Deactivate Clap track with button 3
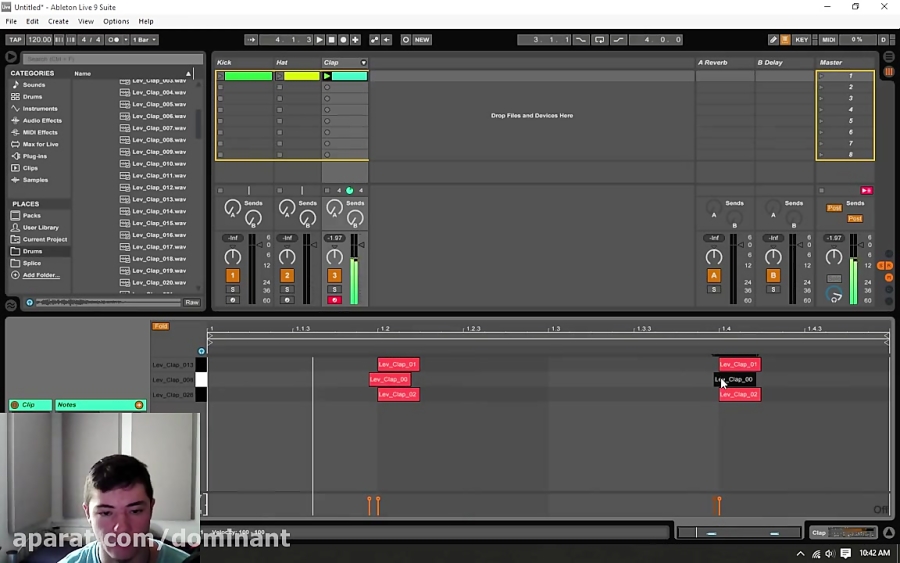This screenshot has width=900, height=563. point(335,275)
